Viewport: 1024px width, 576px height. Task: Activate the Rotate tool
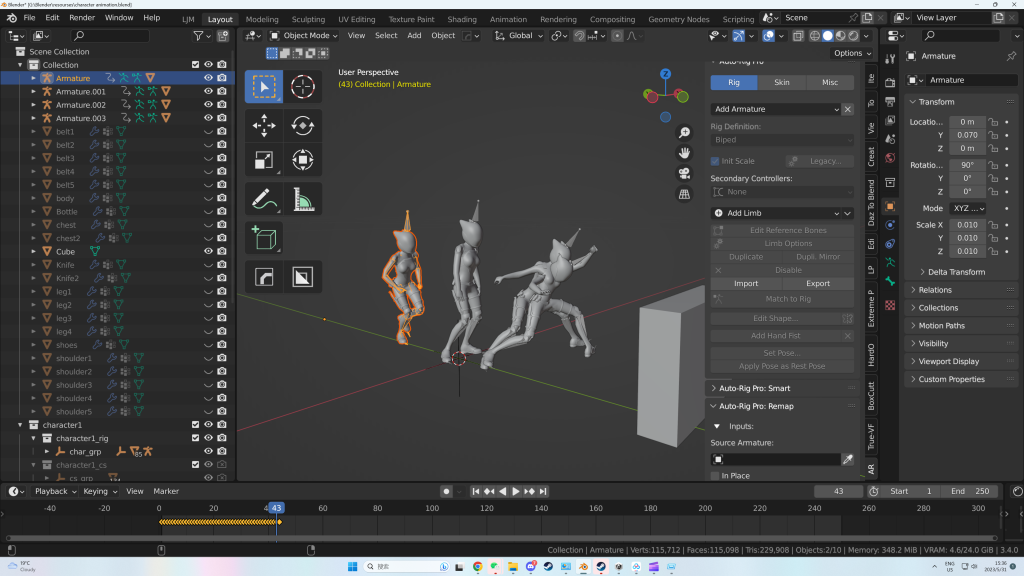(302, 125)
